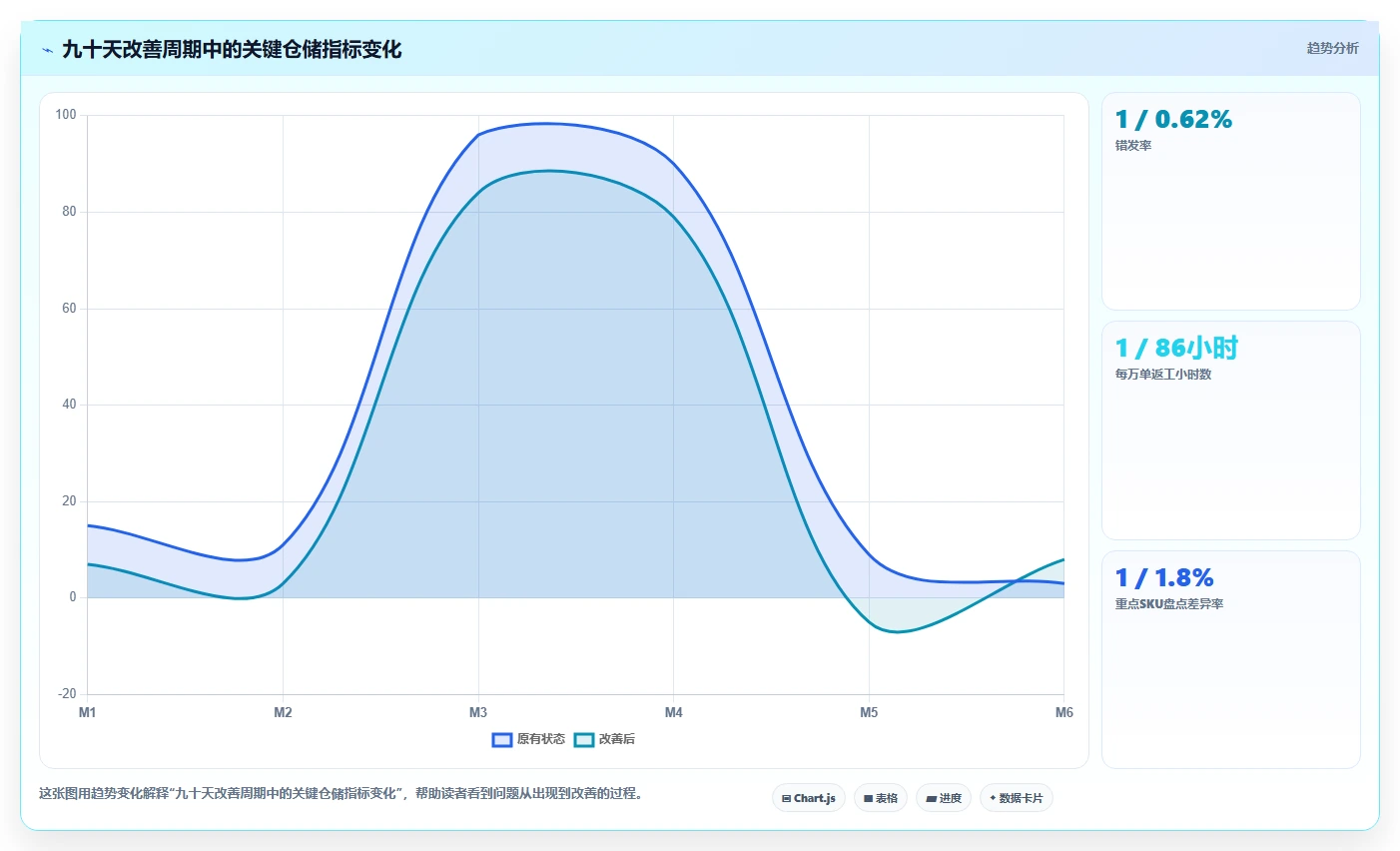Click the 1 / 86小时 value
The image size is (1400, 851).
(x=1176, y=348)
